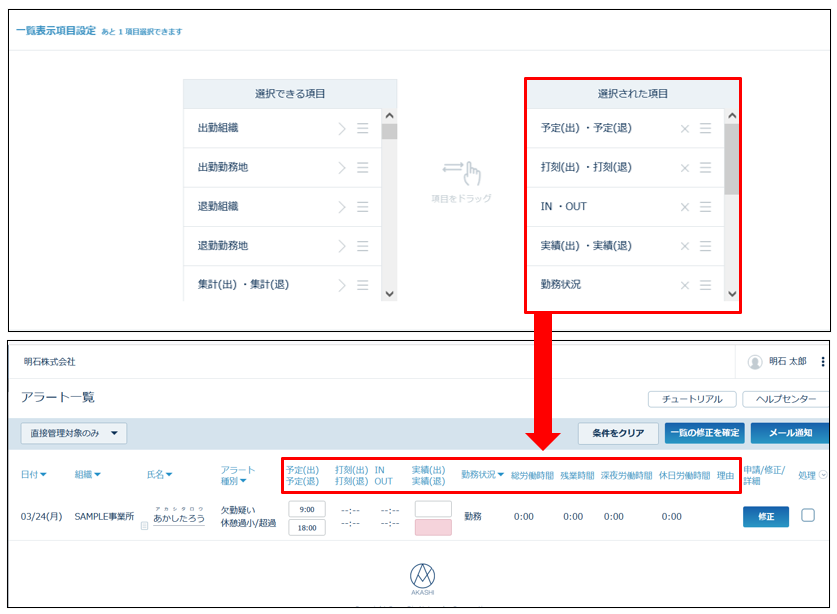Click the drag handle icon for 勤務状況
Image resolution: width=837 pixels, height=614 pixels.
coord(705,285)
